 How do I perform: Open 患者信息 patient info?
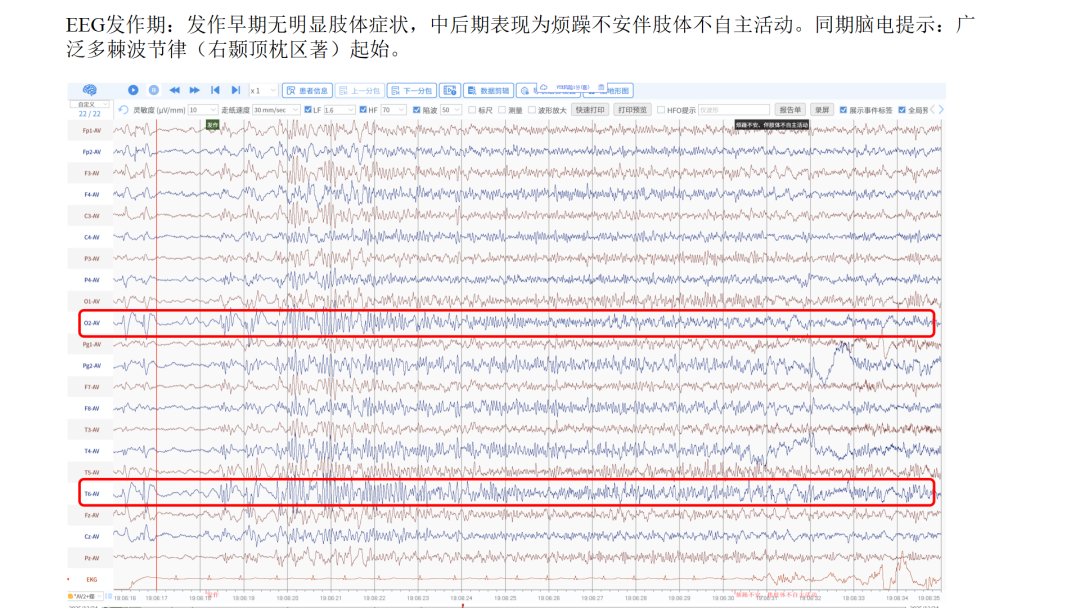pyautogui.click(x=307, y=90)
